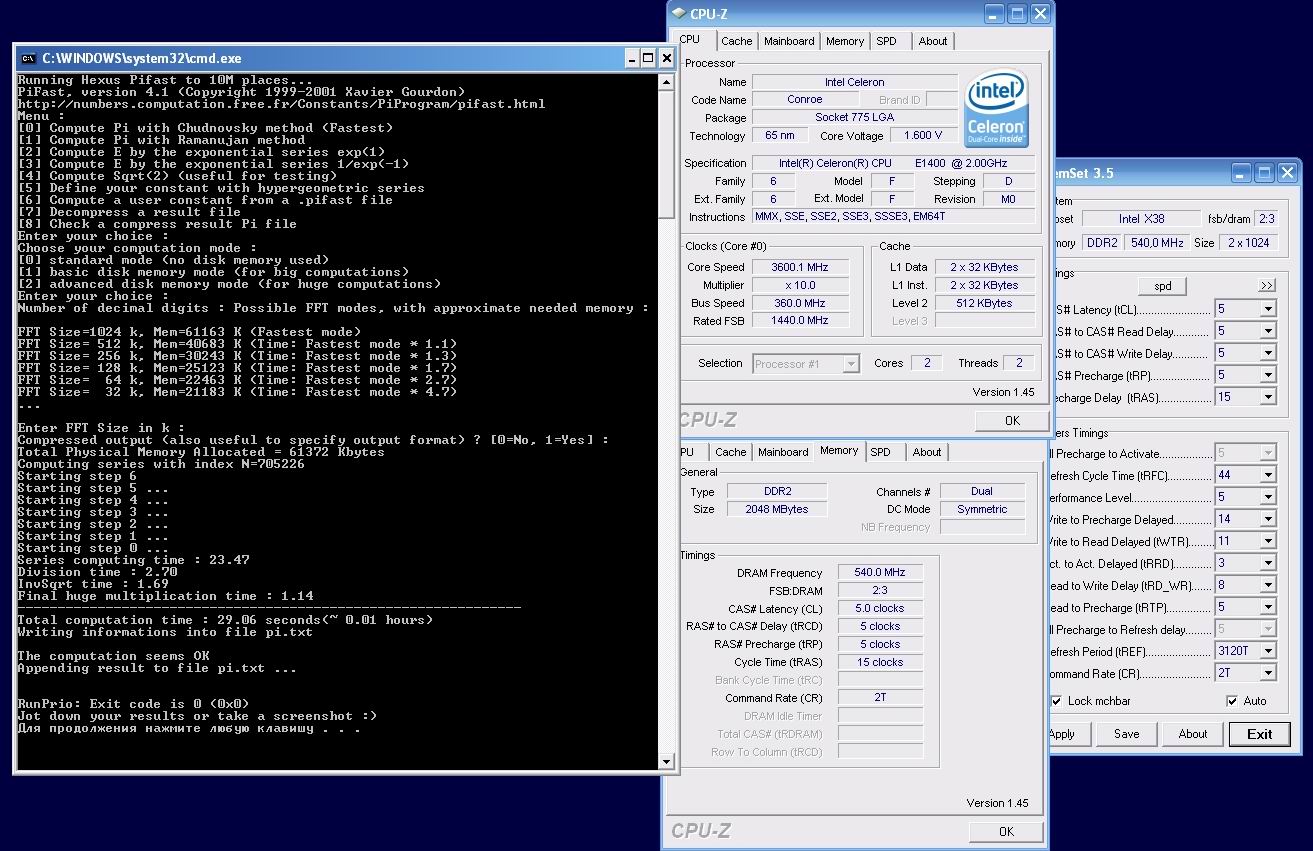
Task: Click the Specification field in CPU-Z
Action: 893,163
